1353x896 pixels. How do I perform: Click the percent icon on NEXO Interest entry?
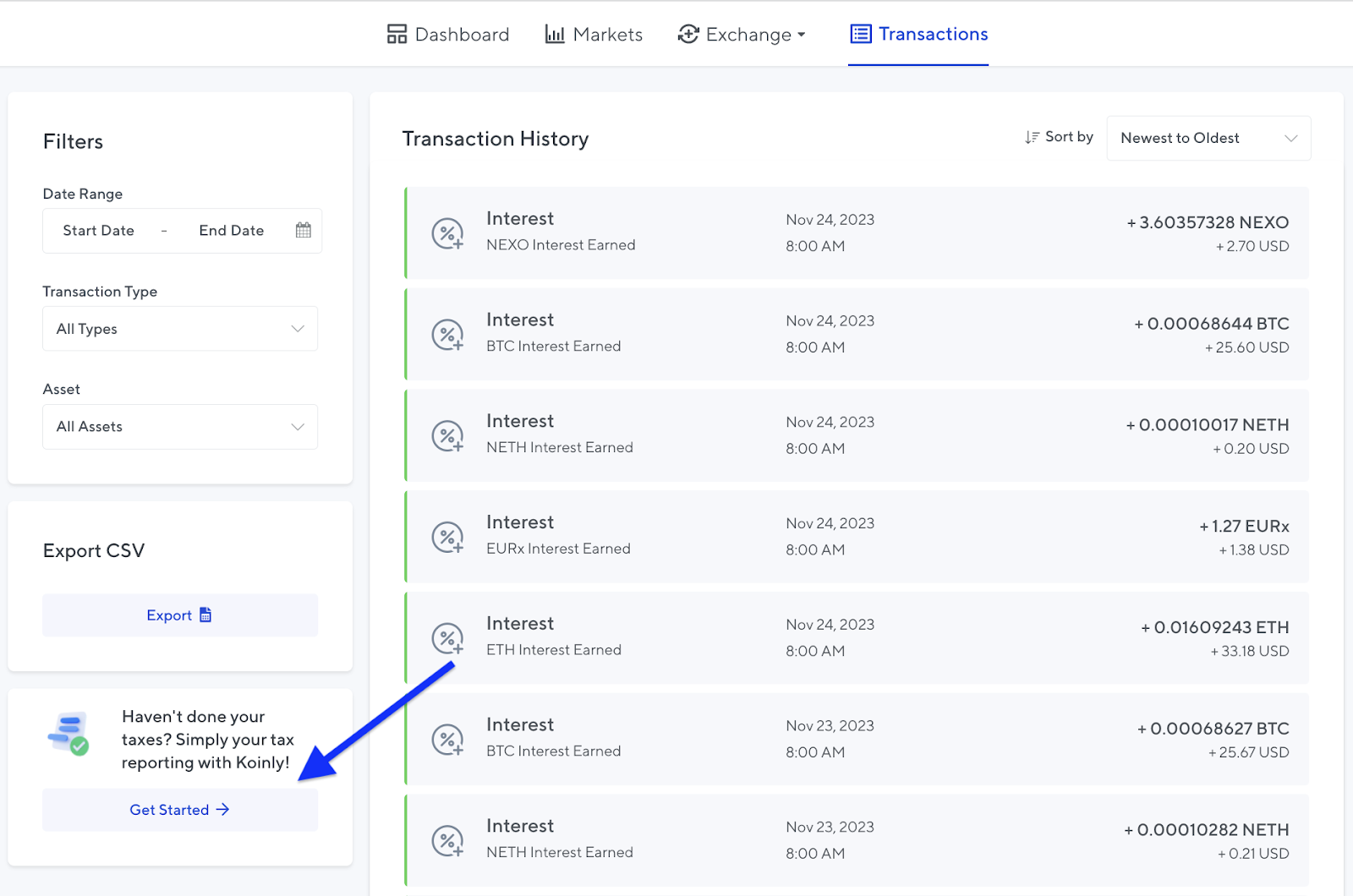pos(447,232)
